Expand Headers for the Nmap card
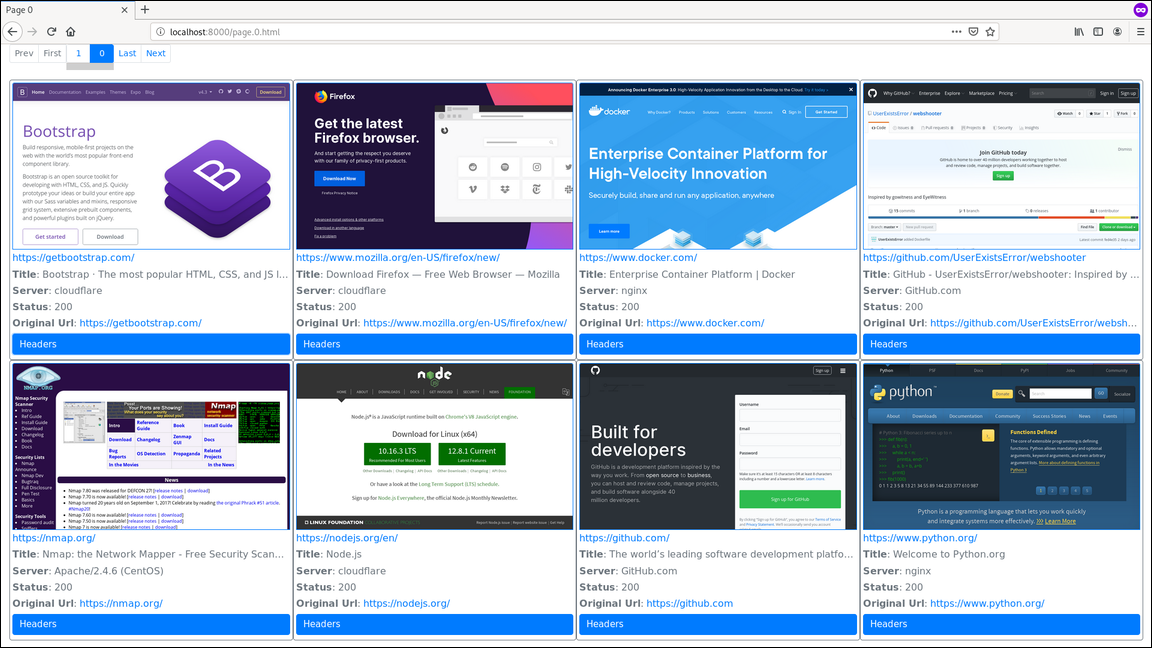 click(151, 624)
